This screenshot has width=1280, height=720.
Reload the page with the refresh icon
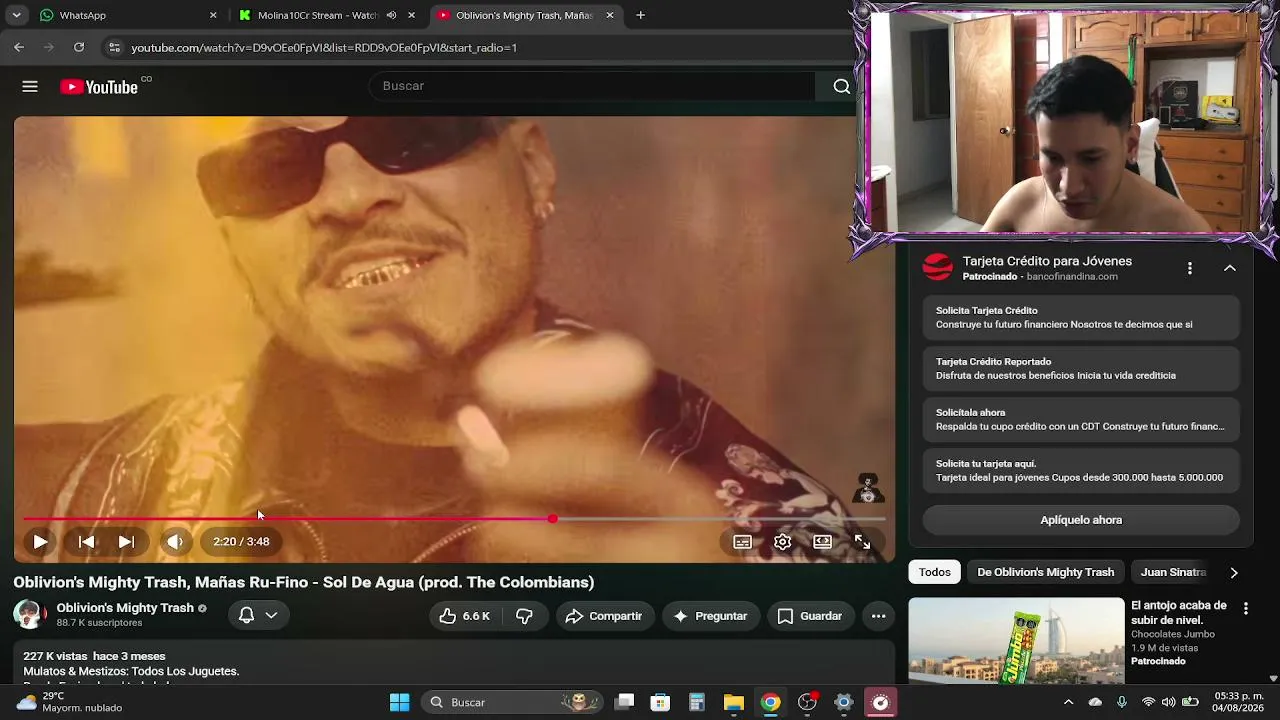pyautogui.click(x=79, y=47)
